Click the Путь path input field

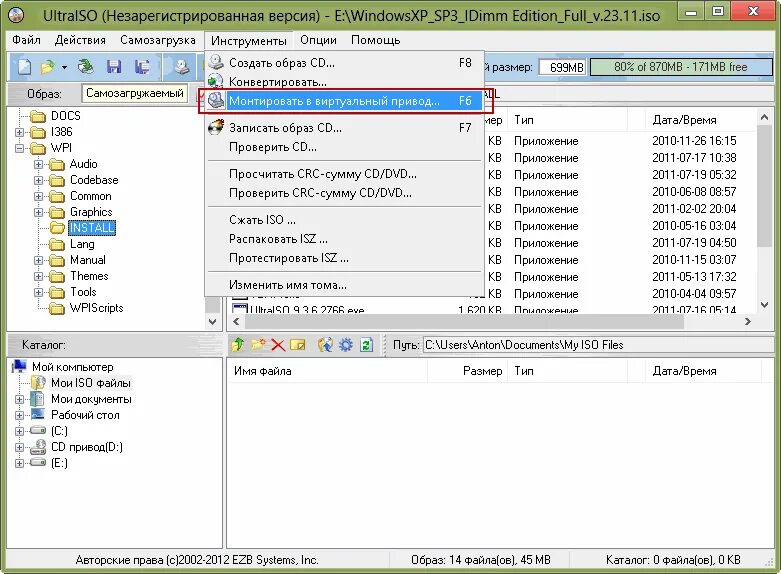click(x=598, y=345)
